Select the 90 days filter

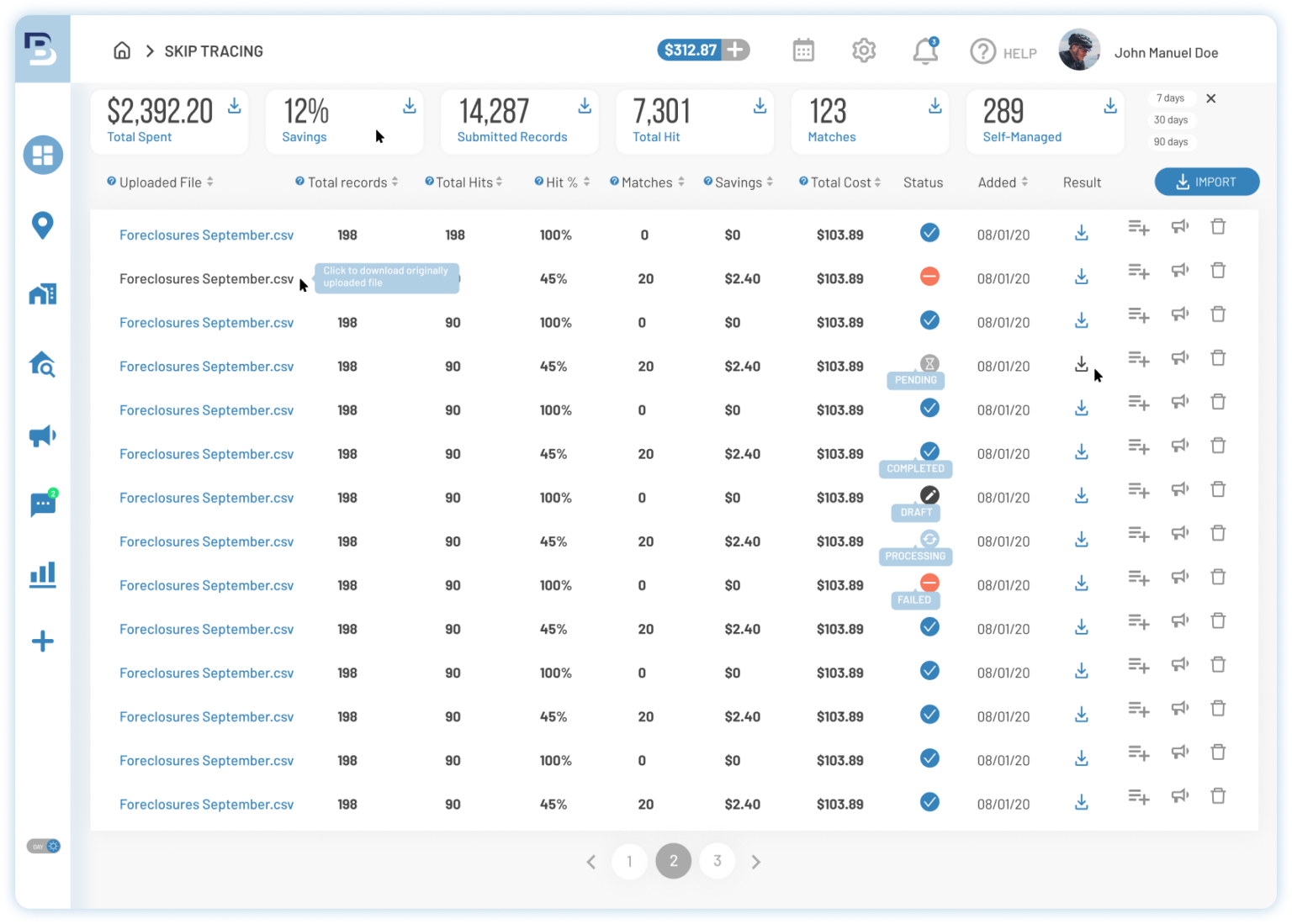[x=1171, y=141]
